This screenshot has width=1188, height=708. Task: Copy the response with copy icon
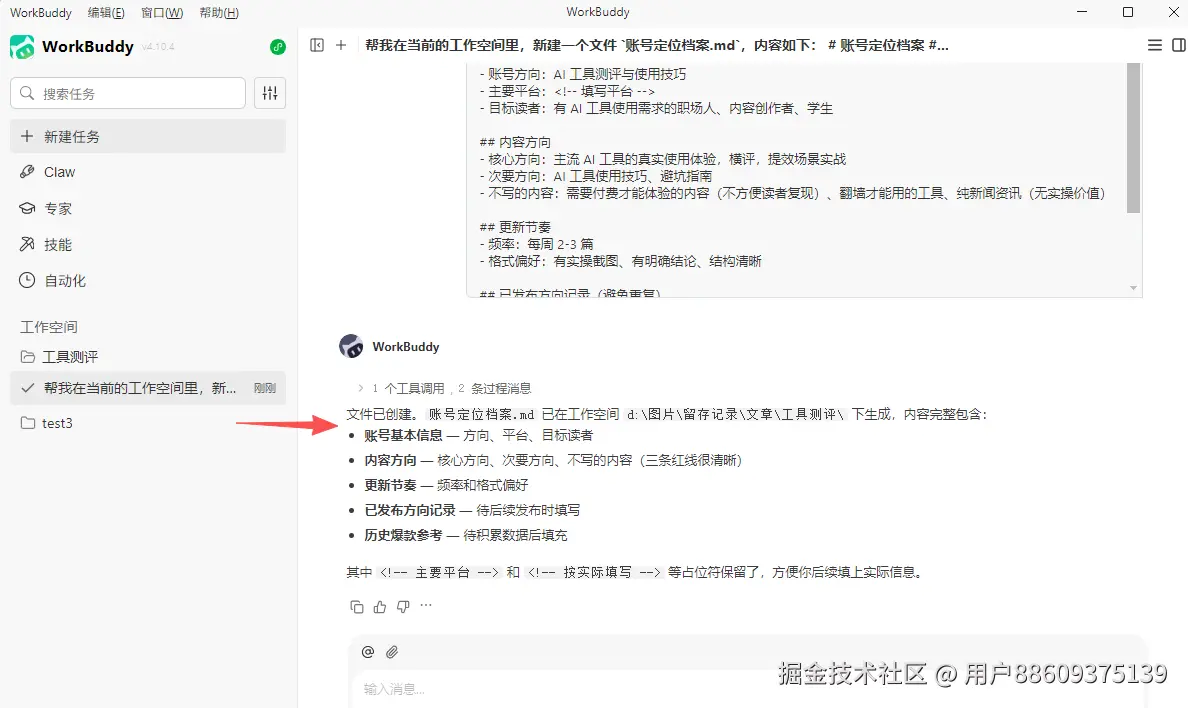pos(357,606)
